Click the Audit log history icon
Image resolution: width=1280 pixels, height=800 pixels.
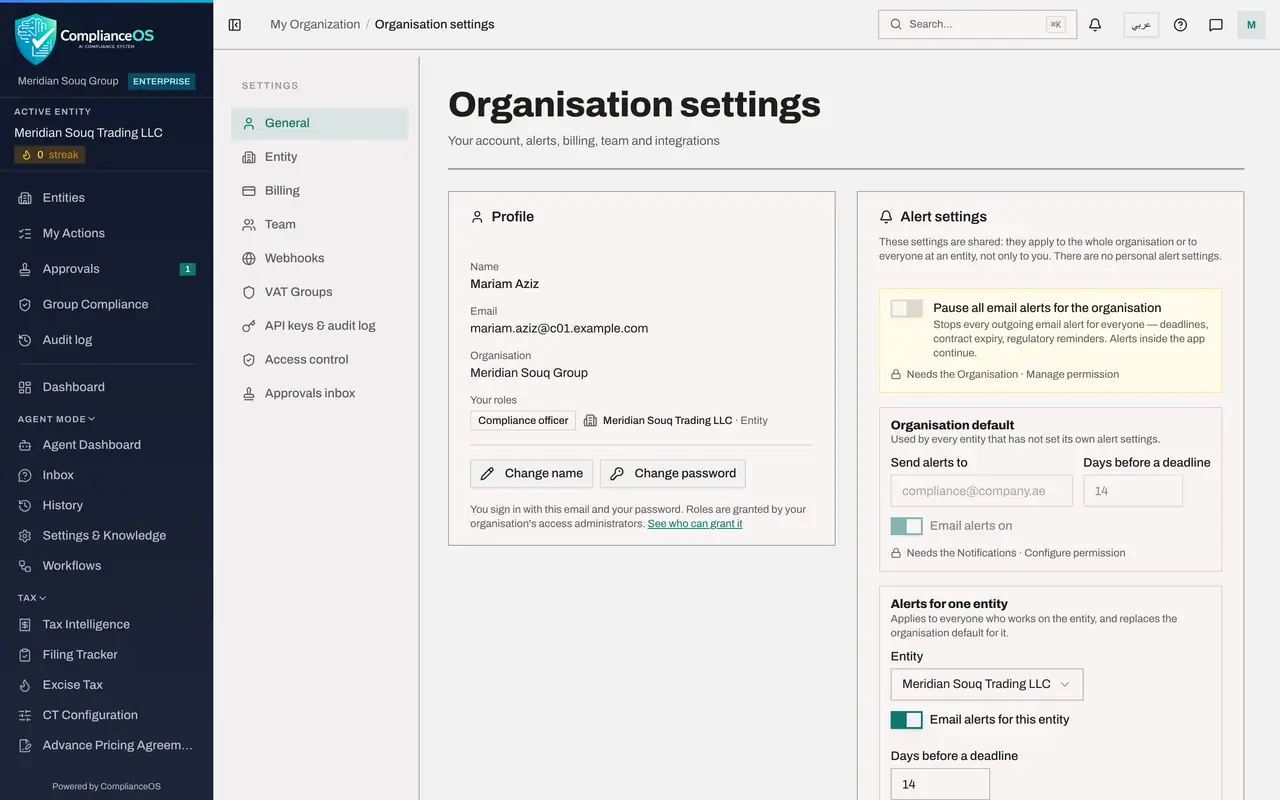pos(25,340)
